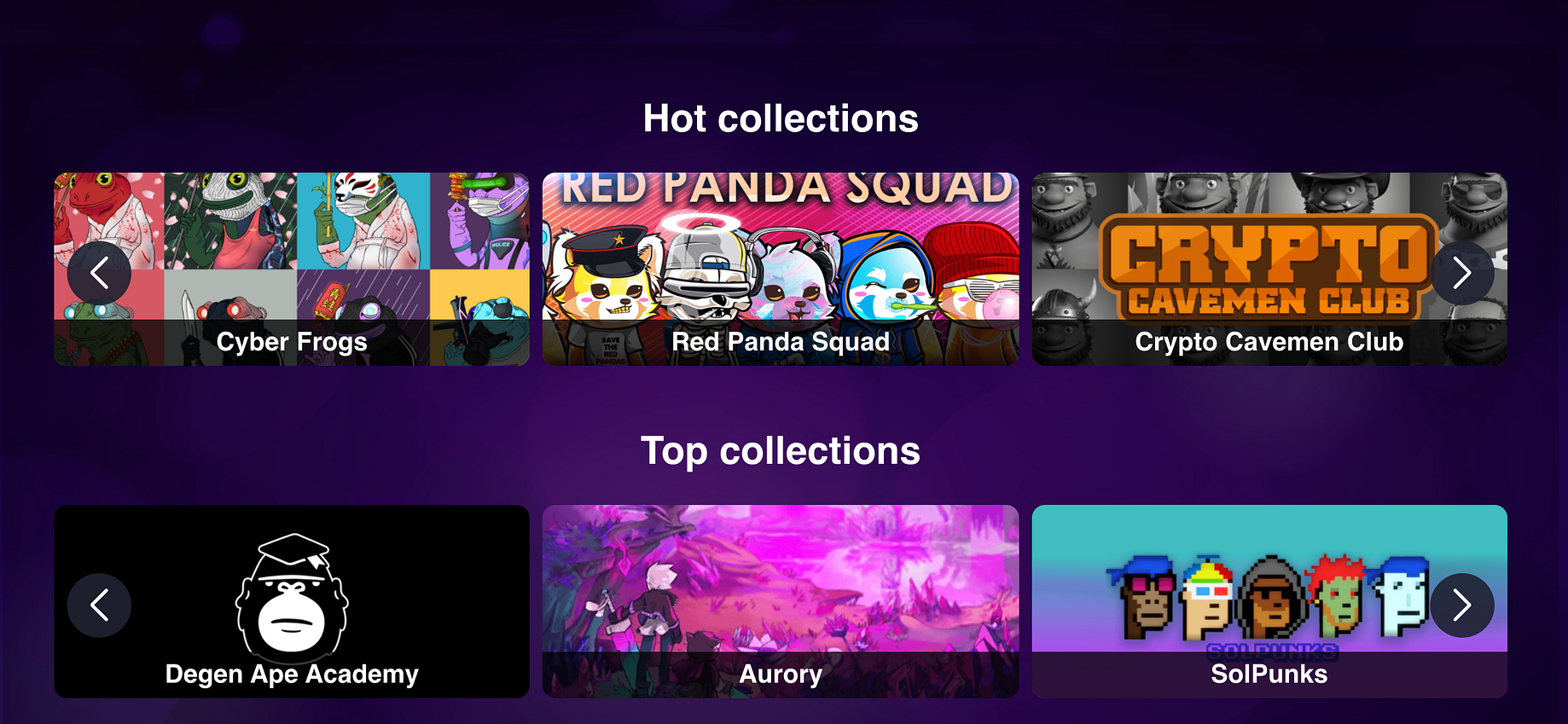
Task: Select the Top collections heading
Action: point(781,451)
